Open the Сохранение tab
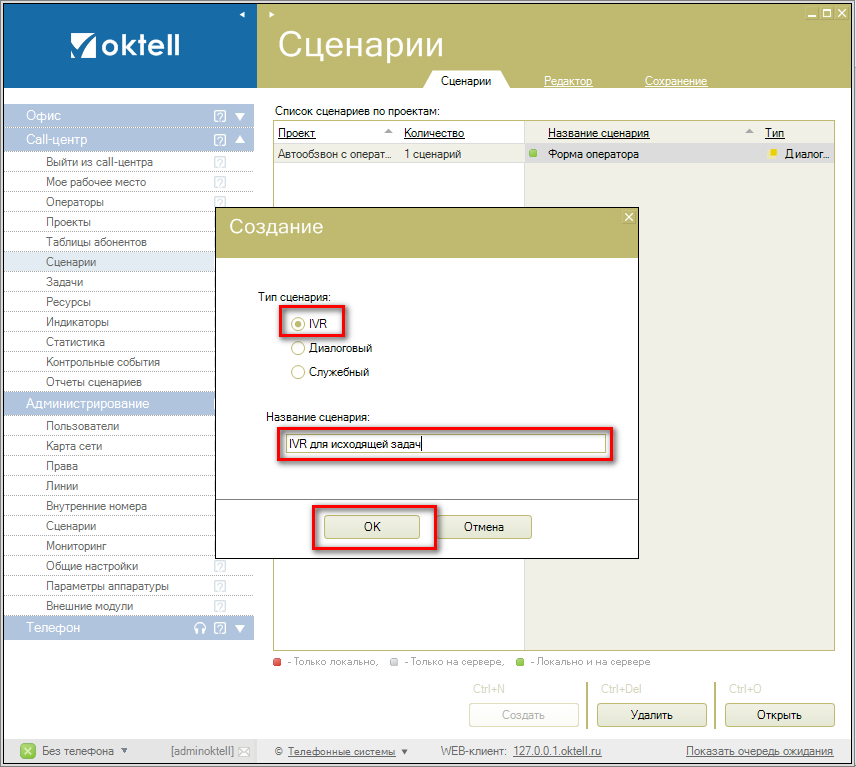This screenshot has height=767, width=856. tap(675, 81)
